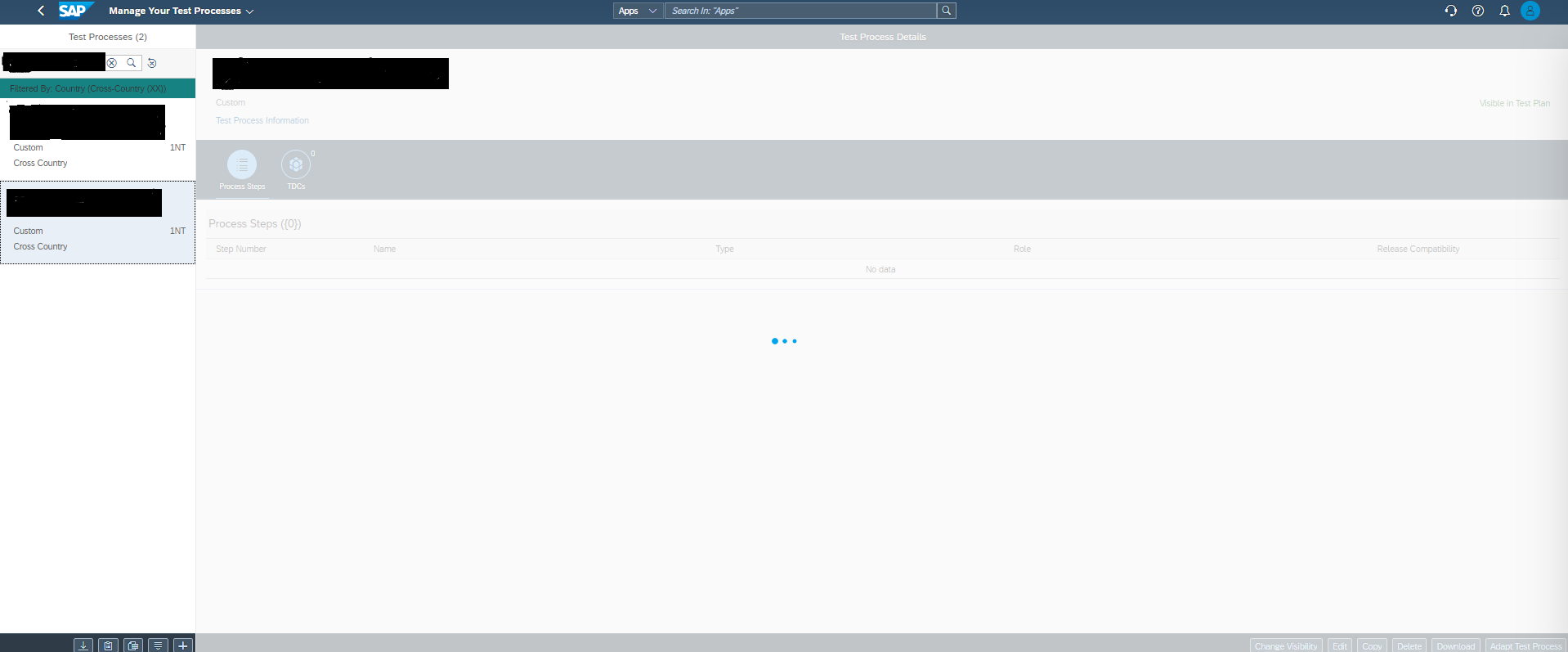This screenshot has width=1568, height=652.
Task: Click the Process Steps ((0)) table heading
Action: pyautogui.click(x=255, y=223)
